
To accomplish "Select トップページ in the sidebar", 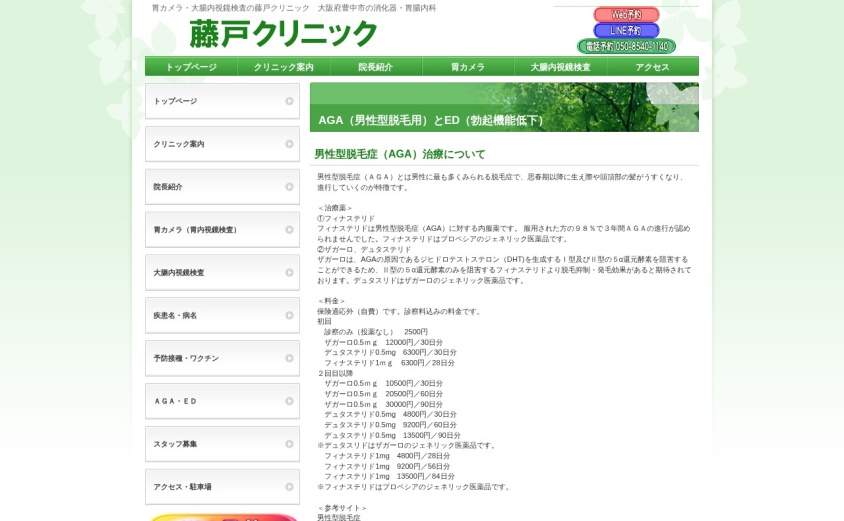I will [x=222, y=101].
